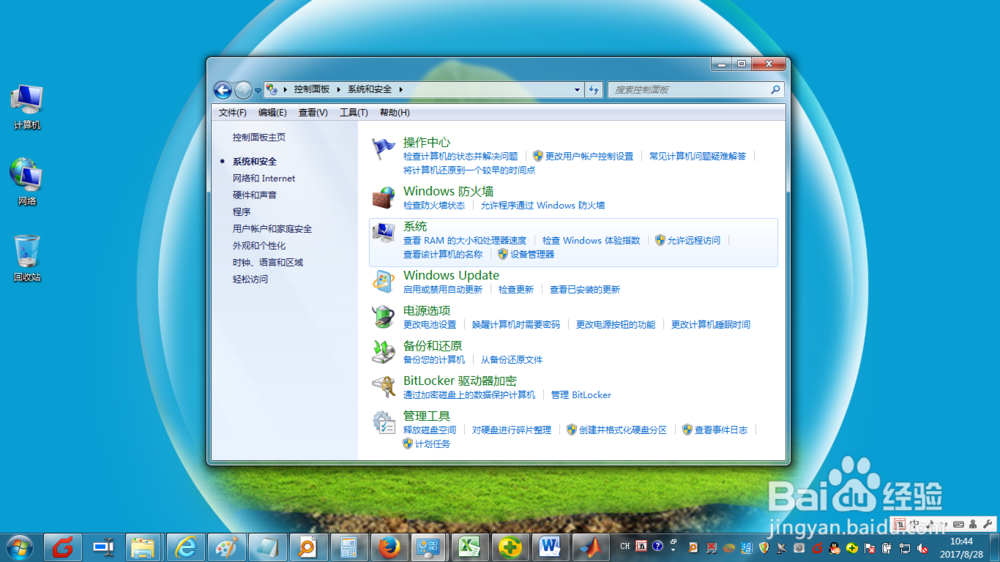The width and height of the screenshot is (1000, 562).
Task: Open the 工具(T) menu
Action: click(x=353, y=112)
